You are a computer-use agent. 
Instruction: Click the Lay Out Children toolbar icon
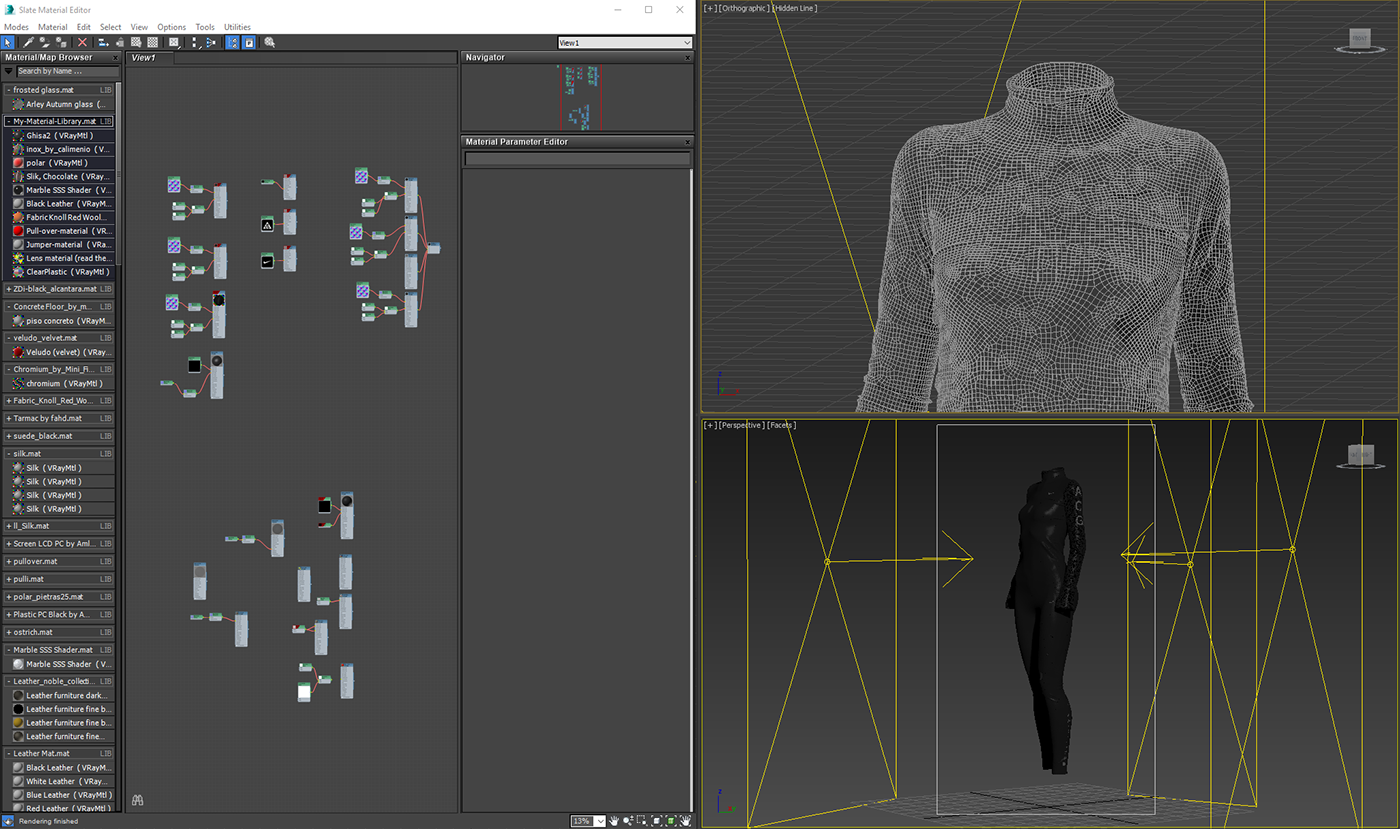click(210, 43)
